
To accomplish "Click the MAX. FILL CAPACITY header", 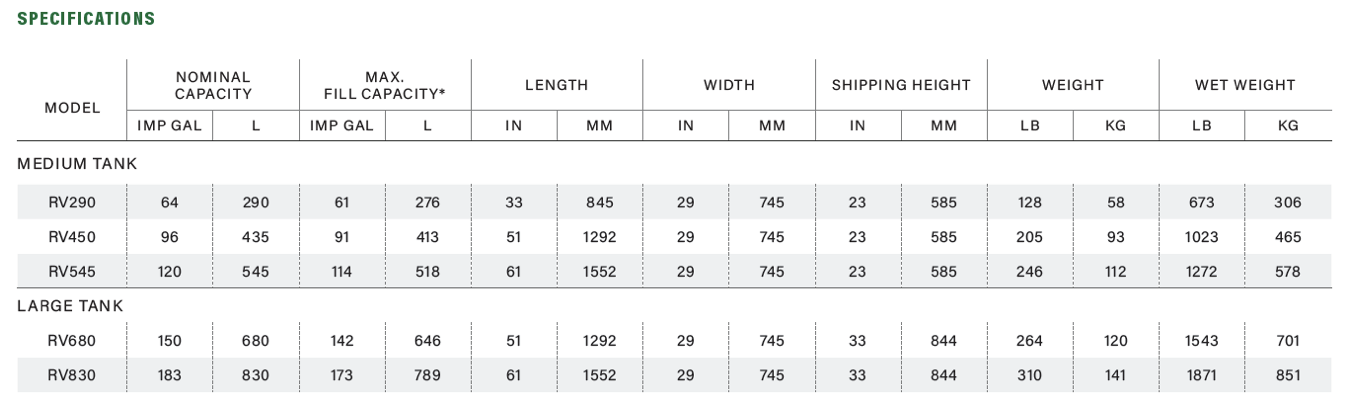I will 384,85.
